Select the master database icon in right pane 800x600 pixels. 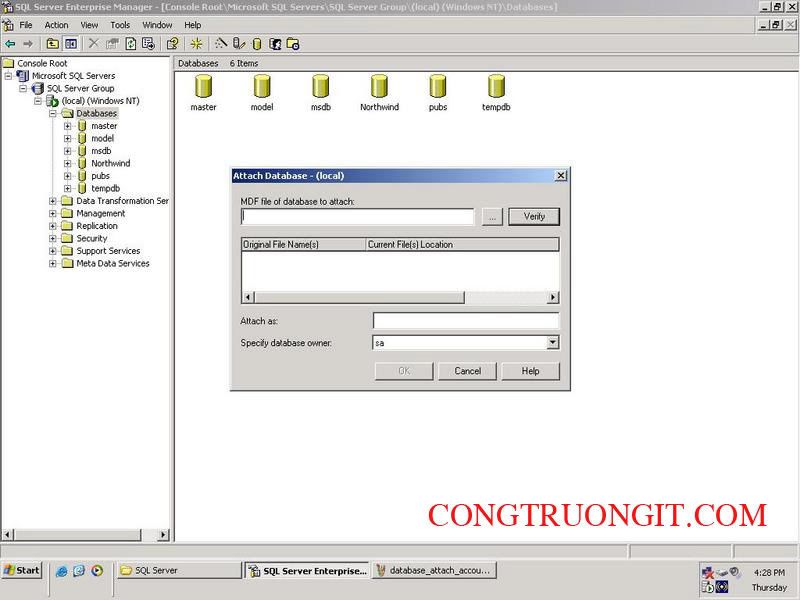(203, 86)
